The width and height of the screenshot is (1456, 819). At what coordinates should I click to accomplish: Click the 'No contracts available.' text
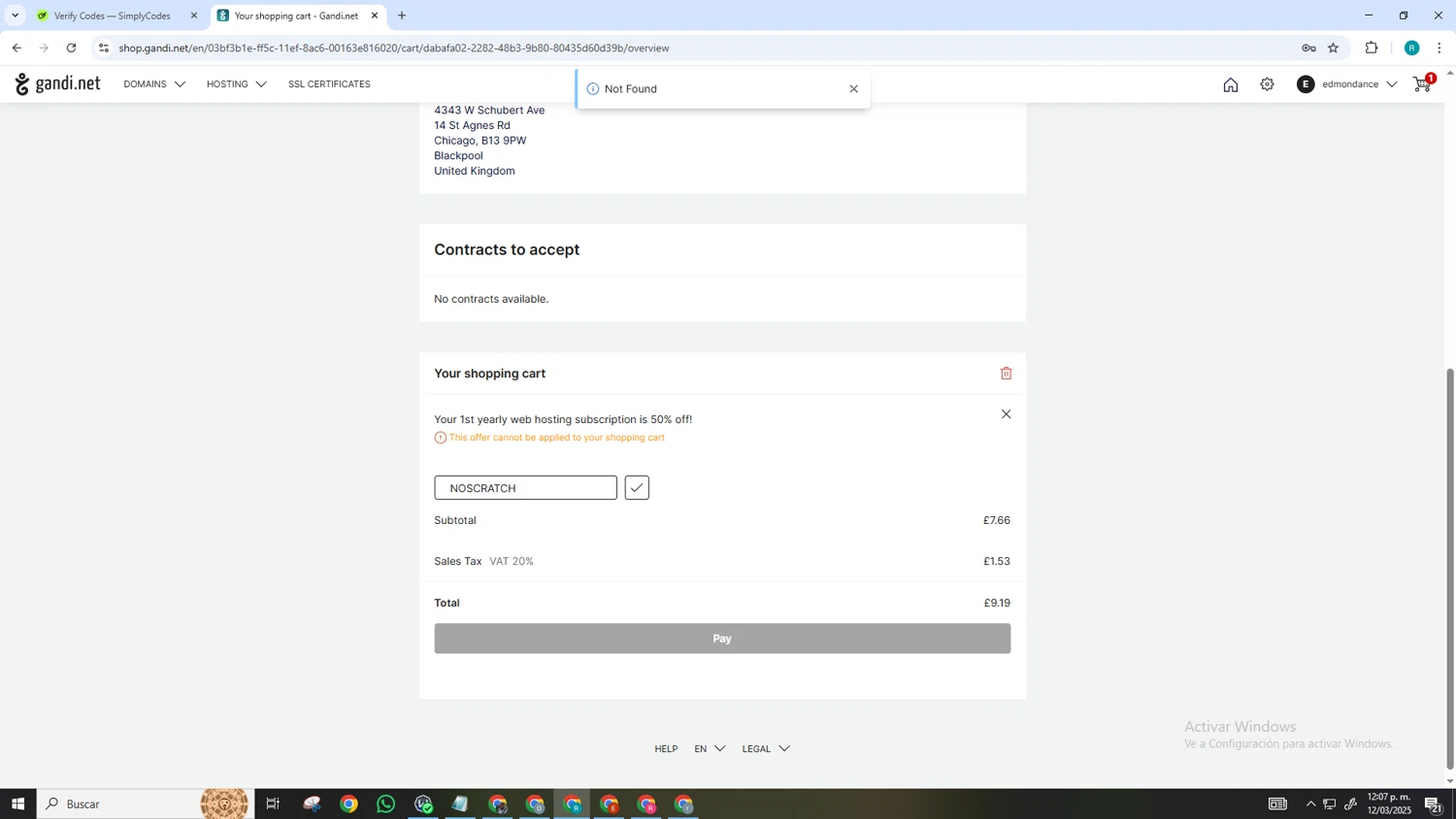(491, 299)
